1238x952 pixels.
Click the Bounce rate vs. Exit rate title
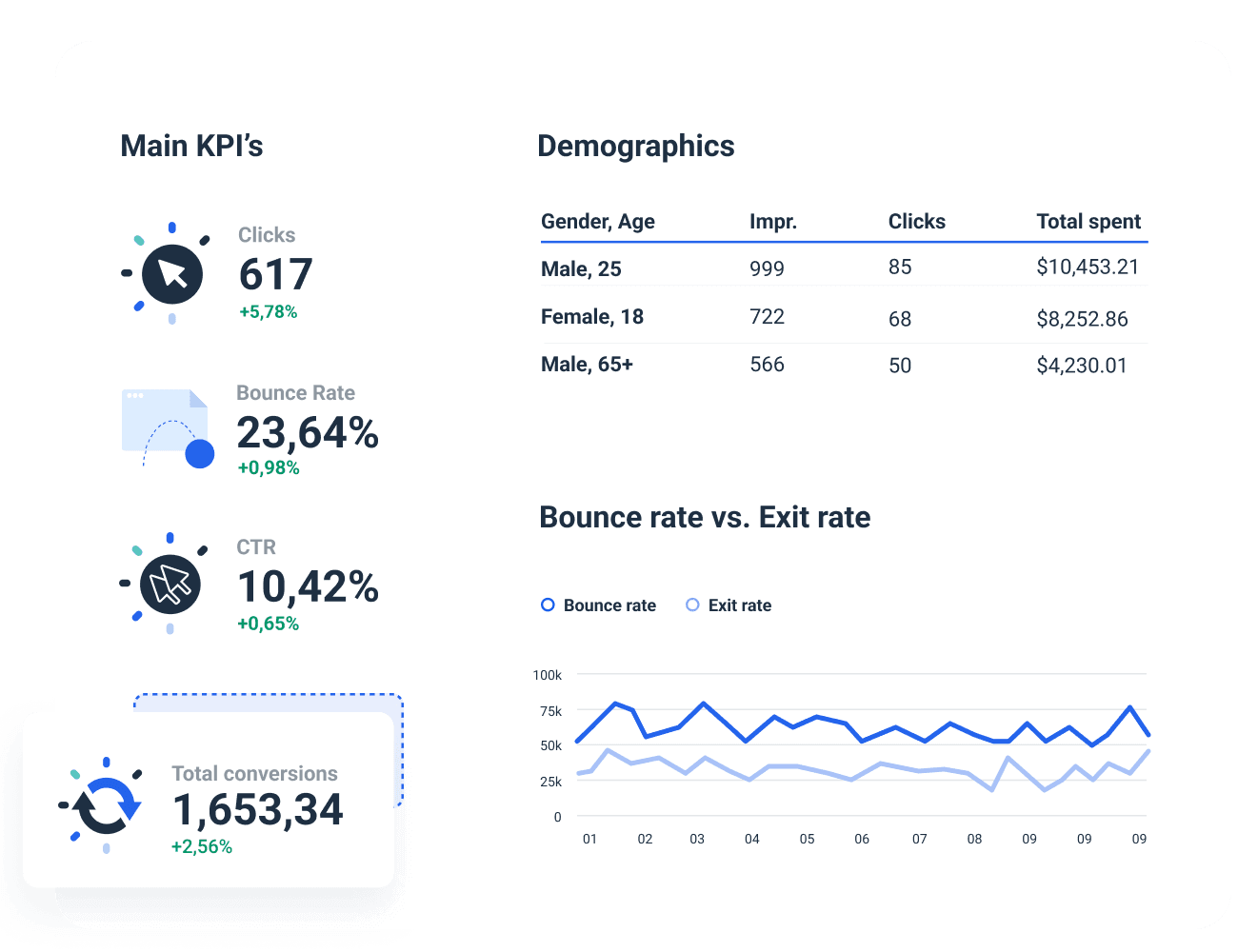click(x=705, y=517)
